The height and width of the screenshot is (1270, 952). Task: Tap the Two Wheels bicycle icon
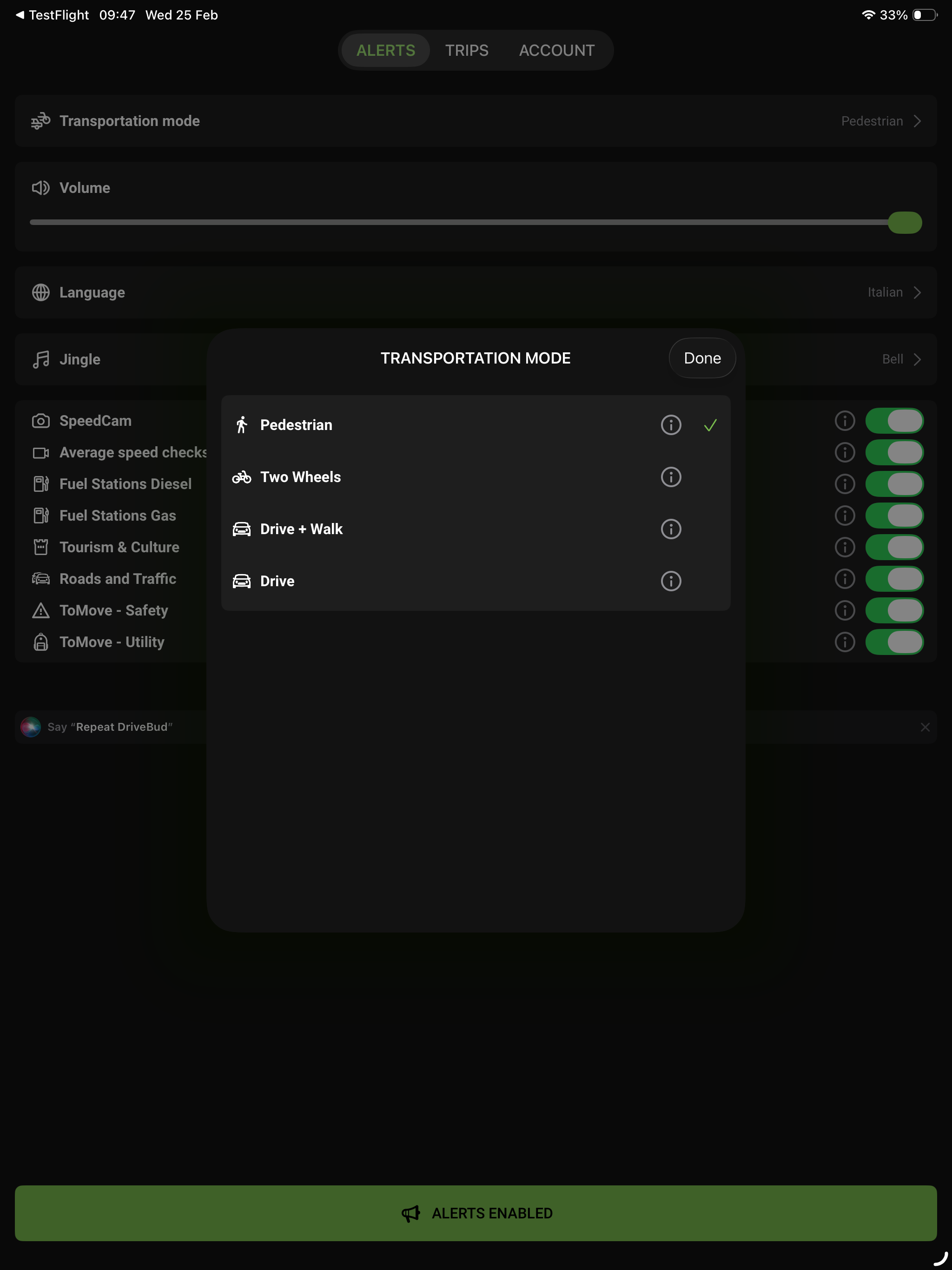[x=242, y=477]
